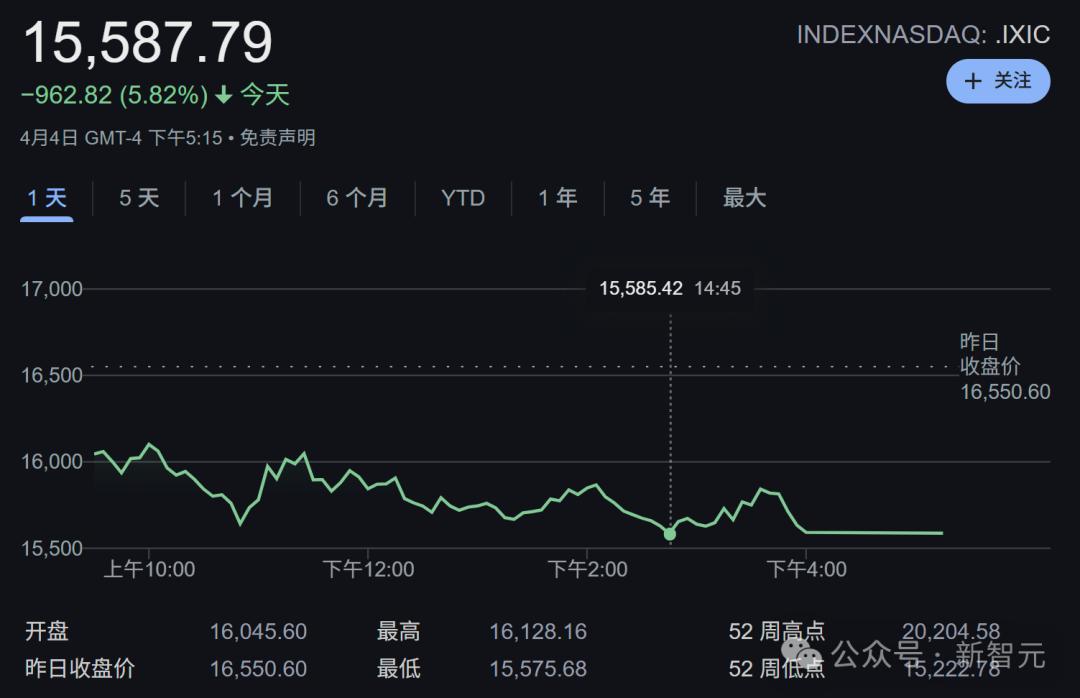Click the 昨日收盘价 16,550.60 chart label

point(1004,367)
